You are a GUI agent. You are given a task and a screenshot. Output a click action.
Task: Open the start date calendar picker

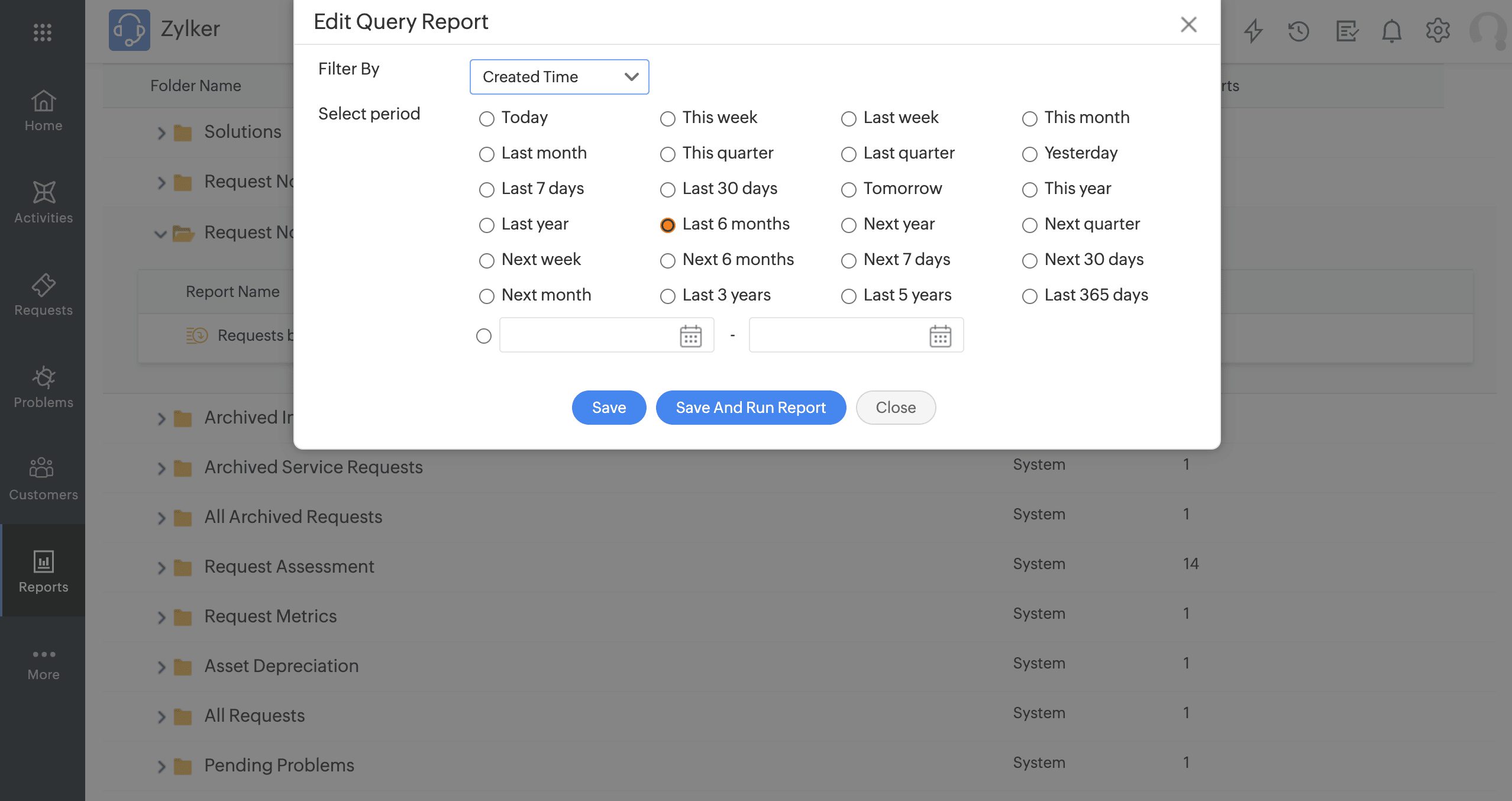(x=690, y=336)
